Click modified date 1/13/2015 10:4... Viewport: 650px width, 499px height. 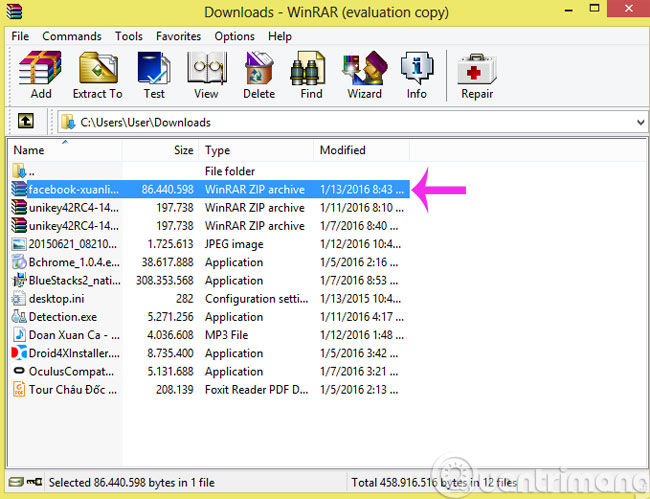click(x=360, y=299)
